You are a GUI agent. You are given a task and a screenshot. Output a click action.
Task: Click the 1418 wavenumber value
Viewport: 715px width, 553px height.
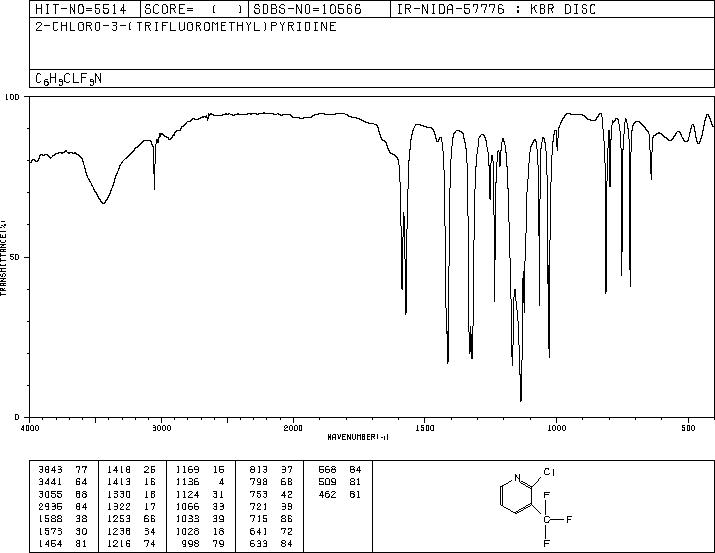click(x=119, y=469)
